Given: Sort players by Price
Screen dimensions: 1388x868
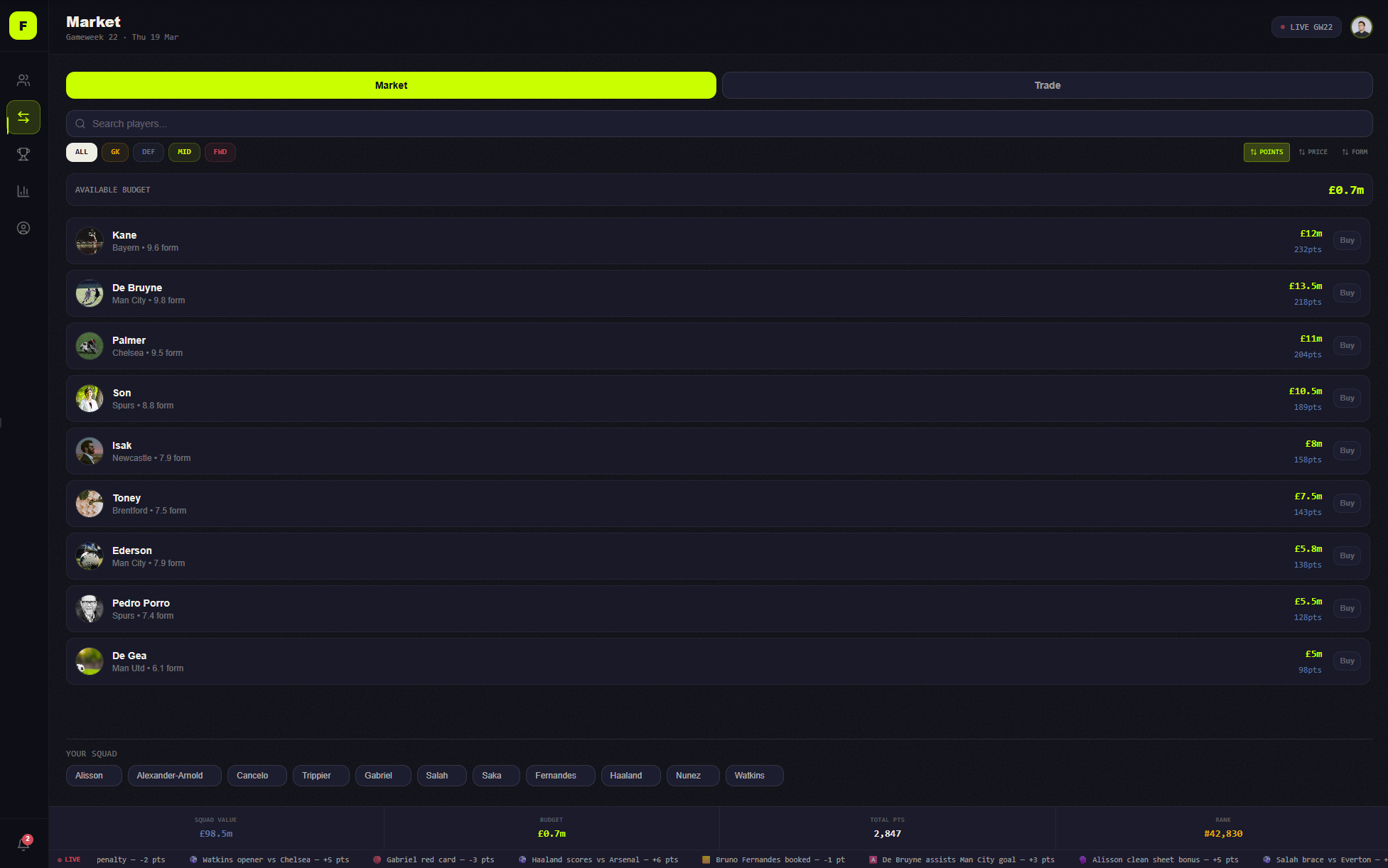Looking at the screenshot, I should [1313, 152].
